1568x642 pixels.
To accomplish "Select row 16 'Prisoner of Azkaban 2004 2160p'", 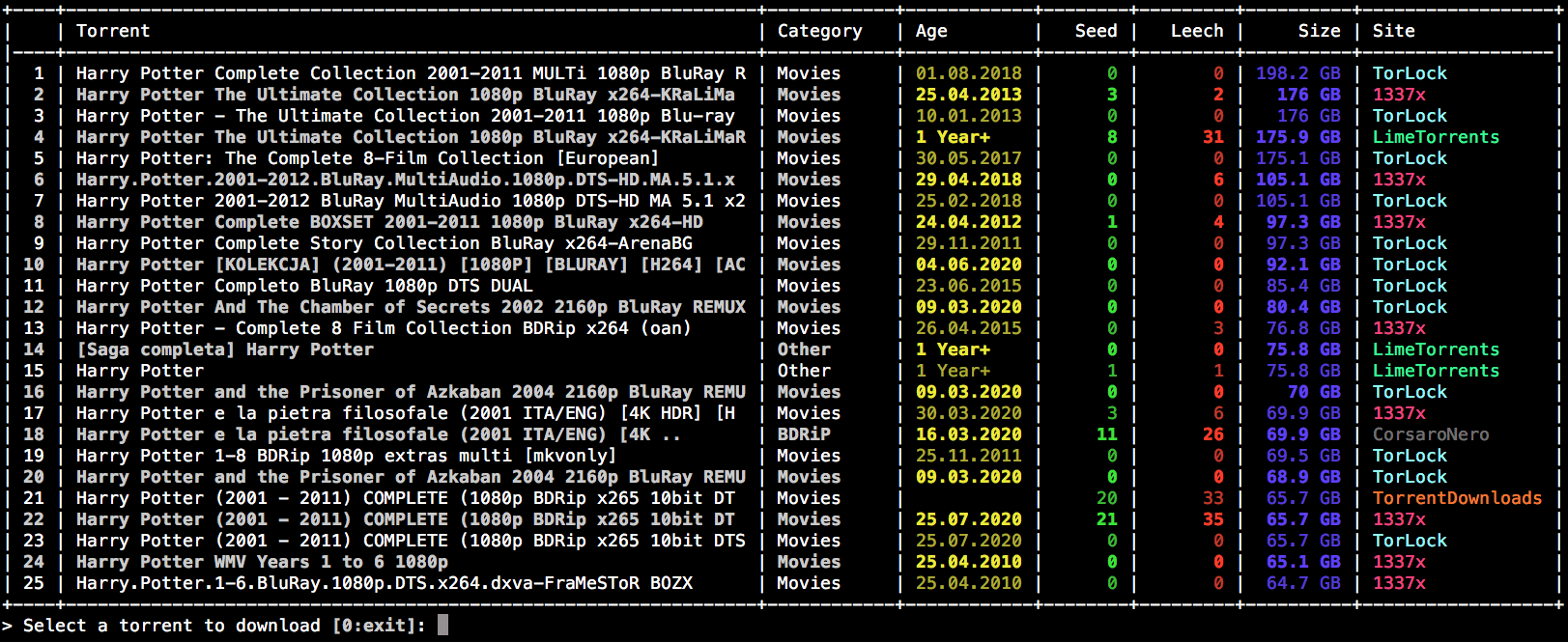I will [411, 392].
